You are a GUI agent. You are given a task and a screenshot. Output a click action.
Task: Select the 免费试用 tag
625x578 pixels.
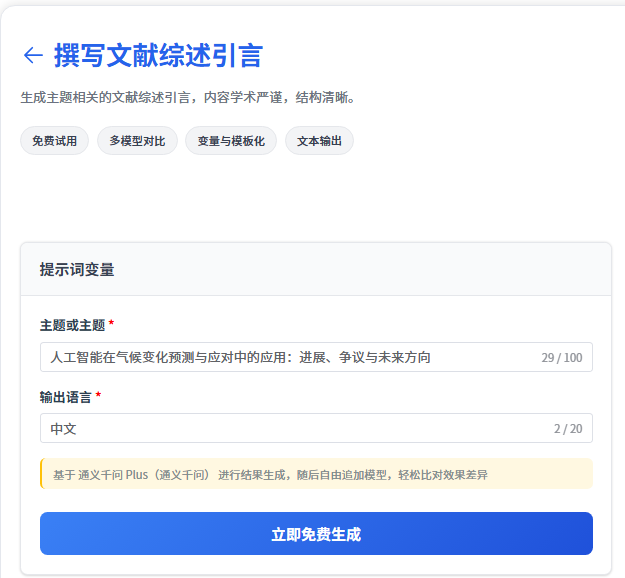tap(55, 141)
